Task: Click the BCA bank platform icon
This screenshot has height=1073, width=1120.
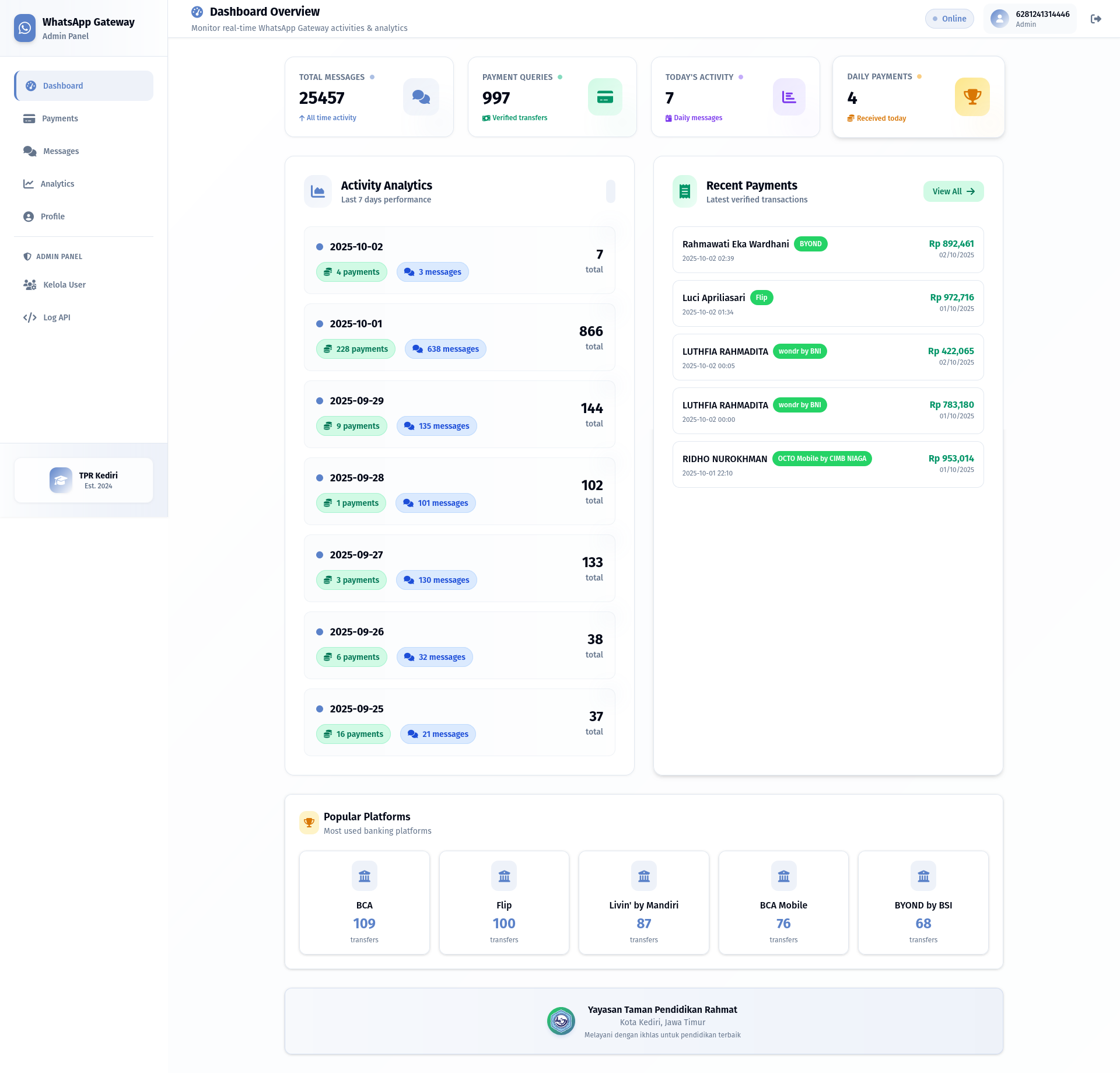Action: 365,876
